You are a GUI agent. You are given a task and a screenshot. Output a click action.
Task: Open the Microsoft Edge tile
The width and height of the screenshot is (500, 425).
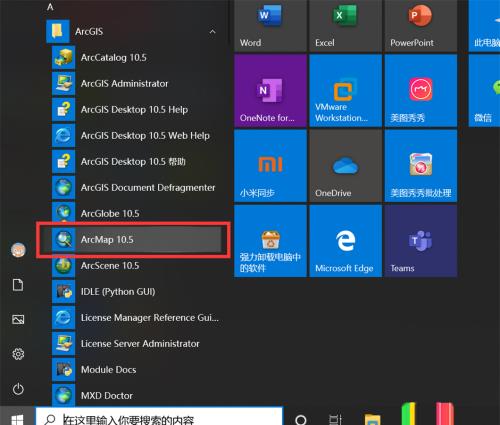(x=346, y=241)
